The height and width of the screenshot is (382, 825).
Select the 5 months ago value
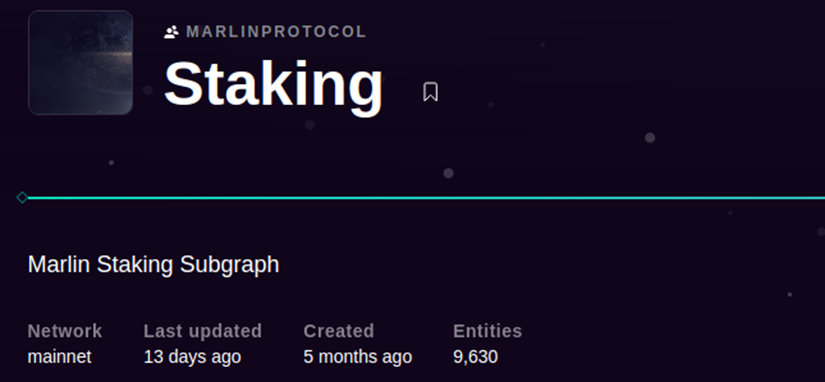(358, 357)
